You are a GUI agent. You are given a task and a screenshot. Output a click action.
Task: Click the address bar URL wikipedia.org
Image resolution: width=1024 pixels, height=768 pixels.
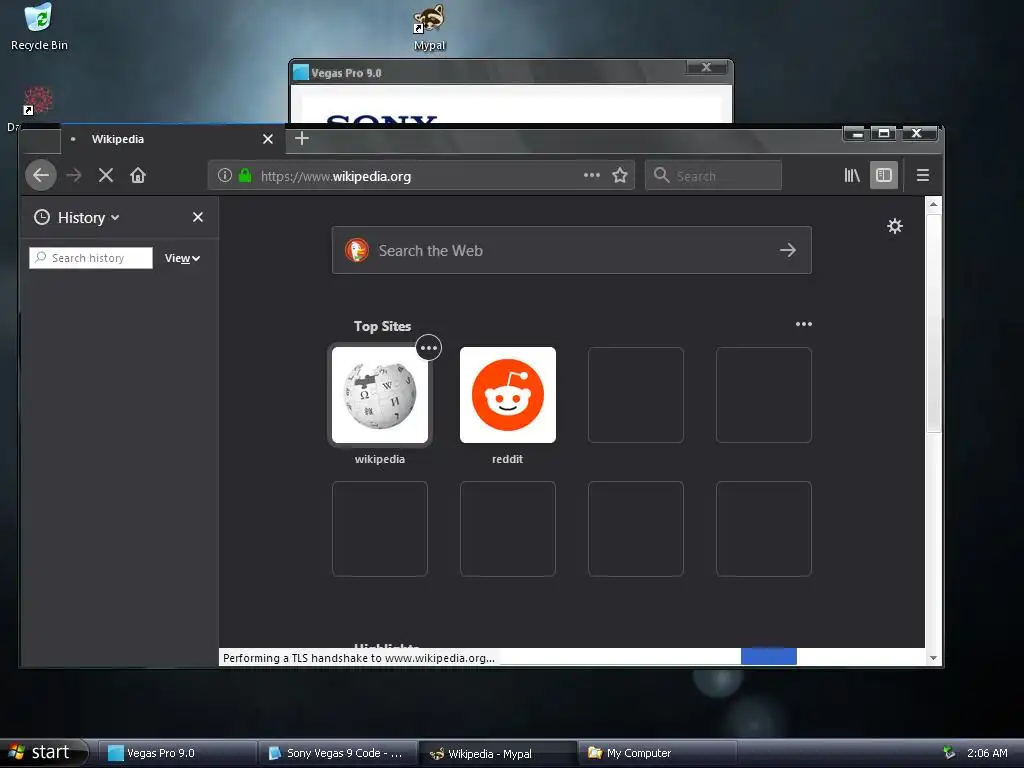336,176
